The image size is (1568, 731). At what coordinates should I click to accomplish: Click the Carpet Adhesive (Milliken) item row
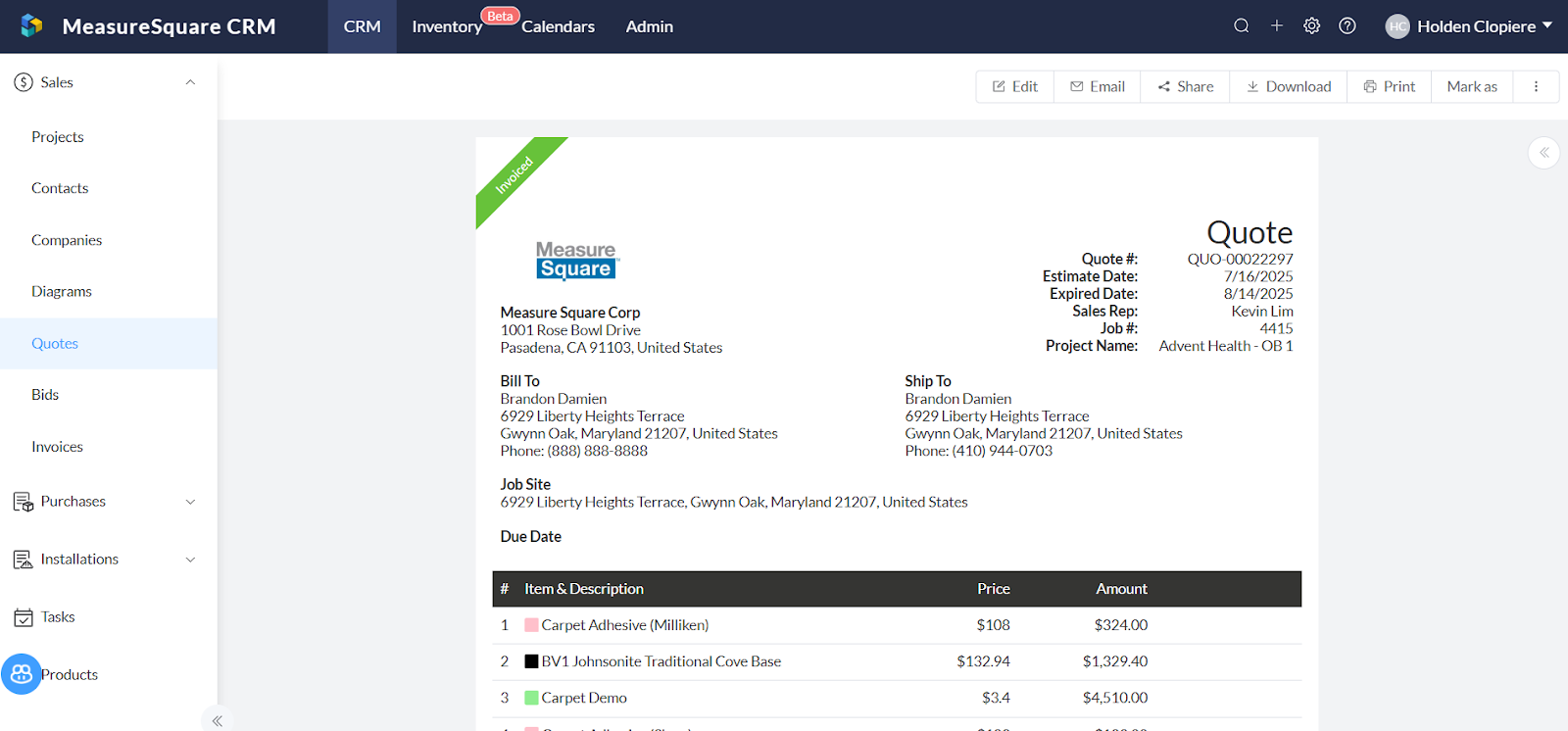coord(897,625)
